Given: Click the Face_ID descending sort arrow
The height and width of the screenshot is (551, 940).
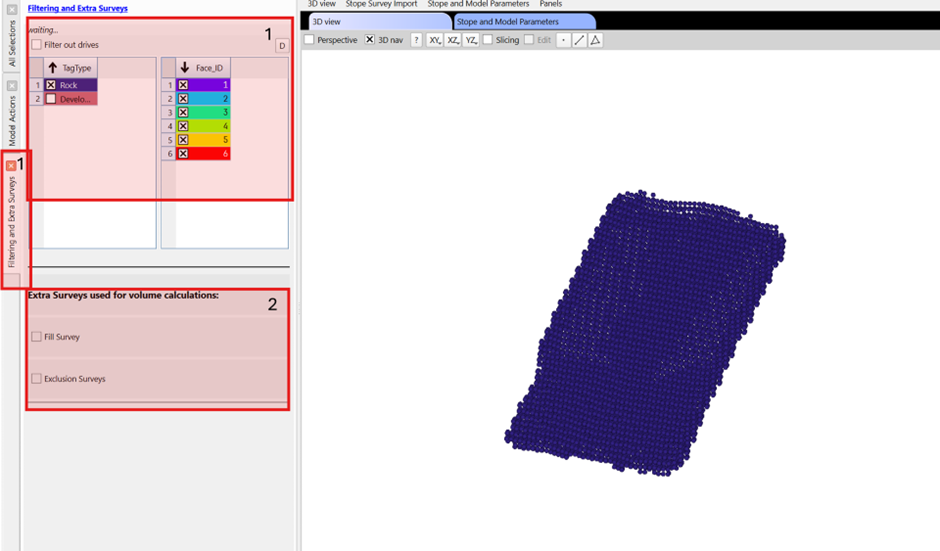Looking at the screenshot, I should click(x=185, y=67).
